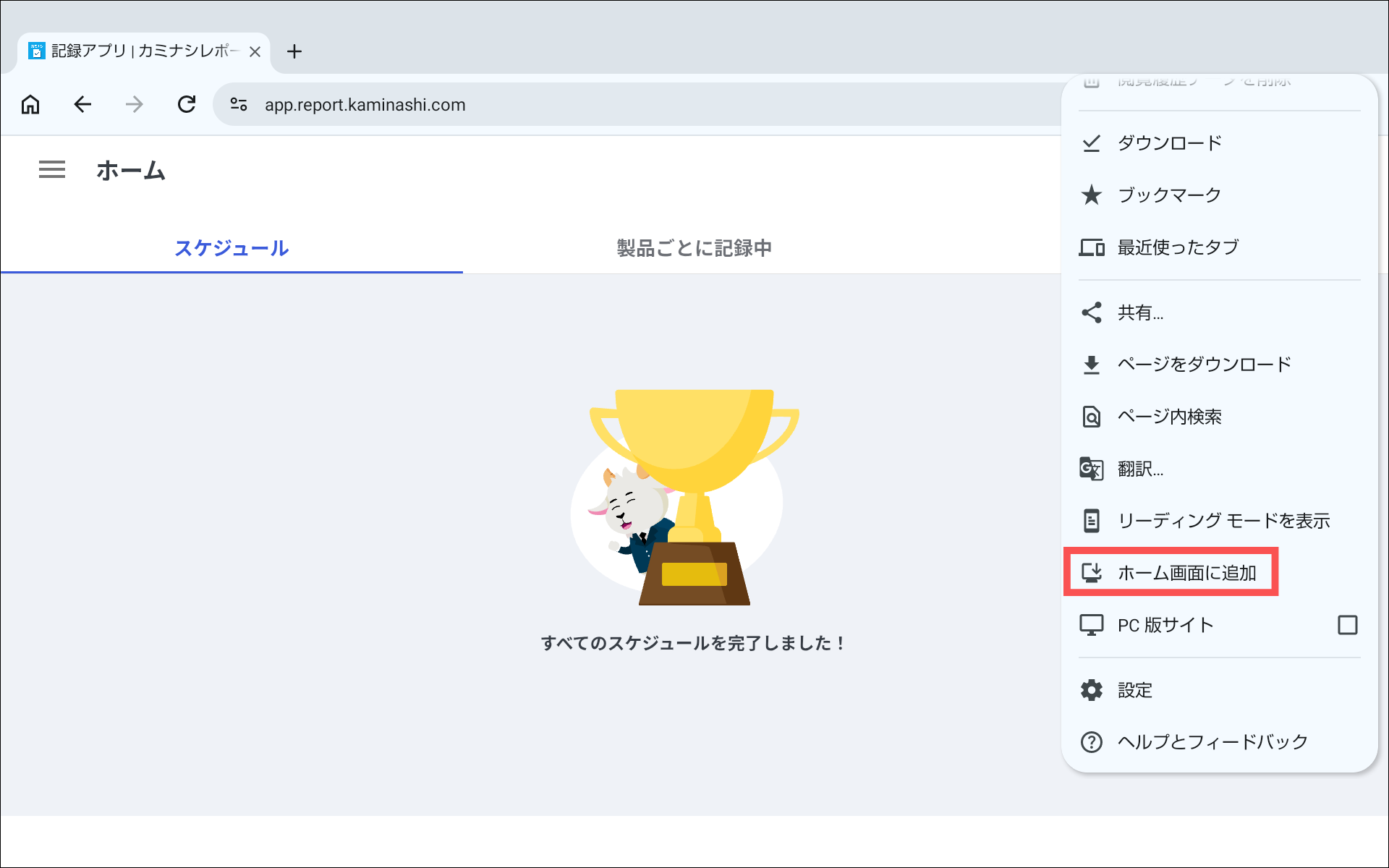Enable the PC 版サイト checkbox

pyautogui.click(x=1347, y=625)
